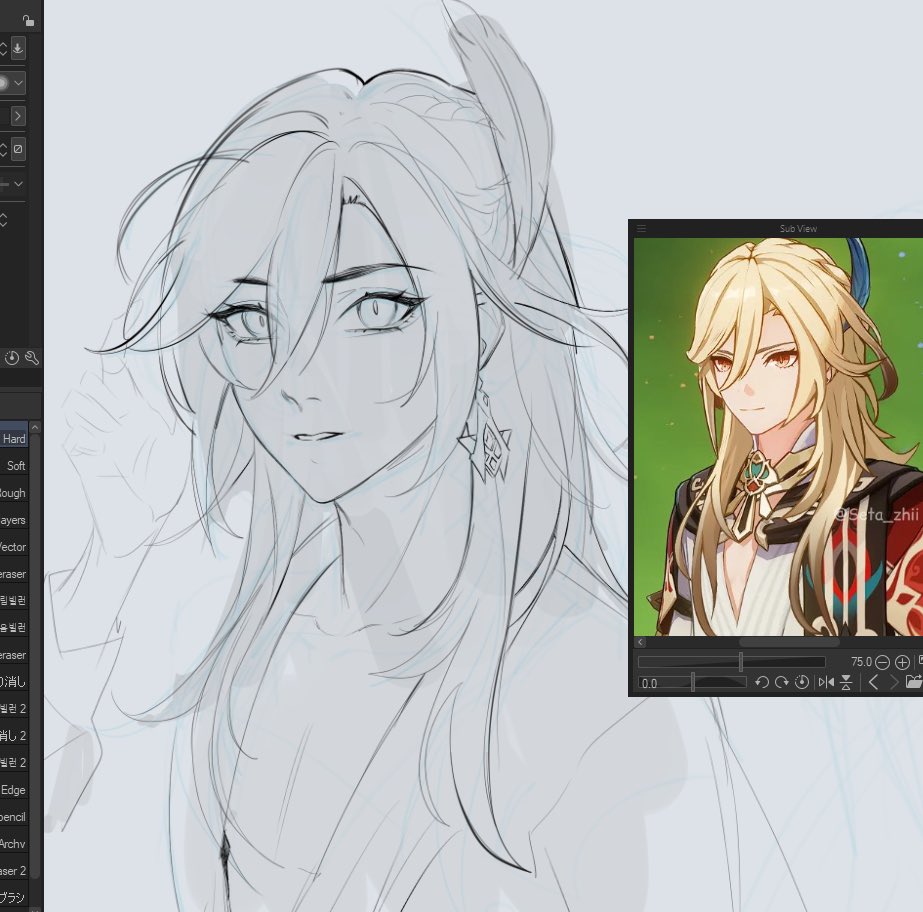Click the Sub View zoom out minus icon
The width and height of the screenshot is (923, 912).
882,662
